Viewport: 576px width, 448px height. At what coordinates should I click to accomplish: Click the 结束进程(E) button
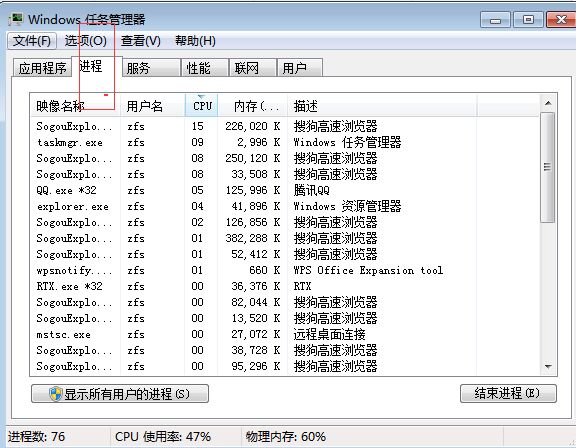point(508,394)
